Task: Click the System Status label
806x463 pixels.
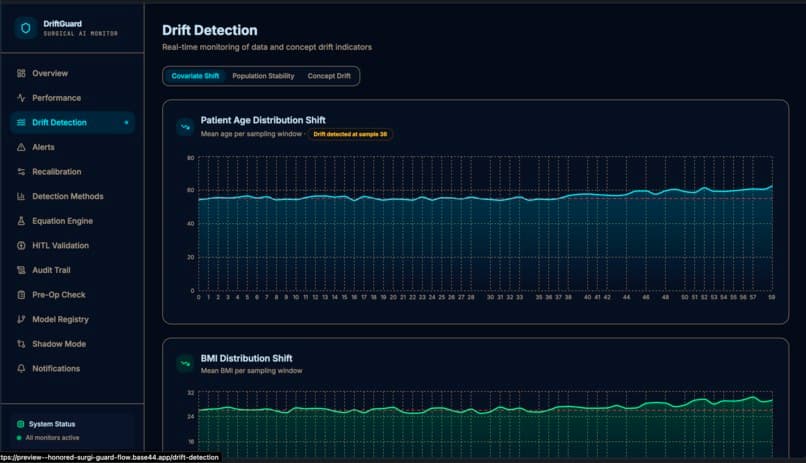Action: coord(52,424)
